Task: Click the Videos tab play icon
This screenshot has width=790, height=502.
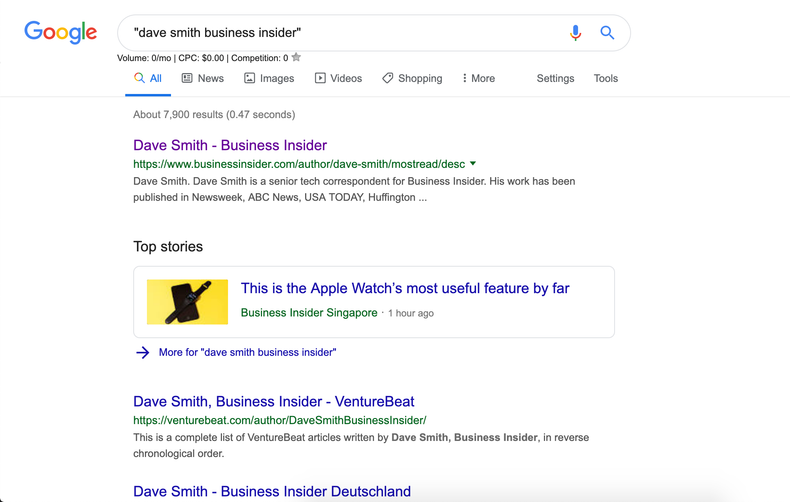Action: (320, 78)
